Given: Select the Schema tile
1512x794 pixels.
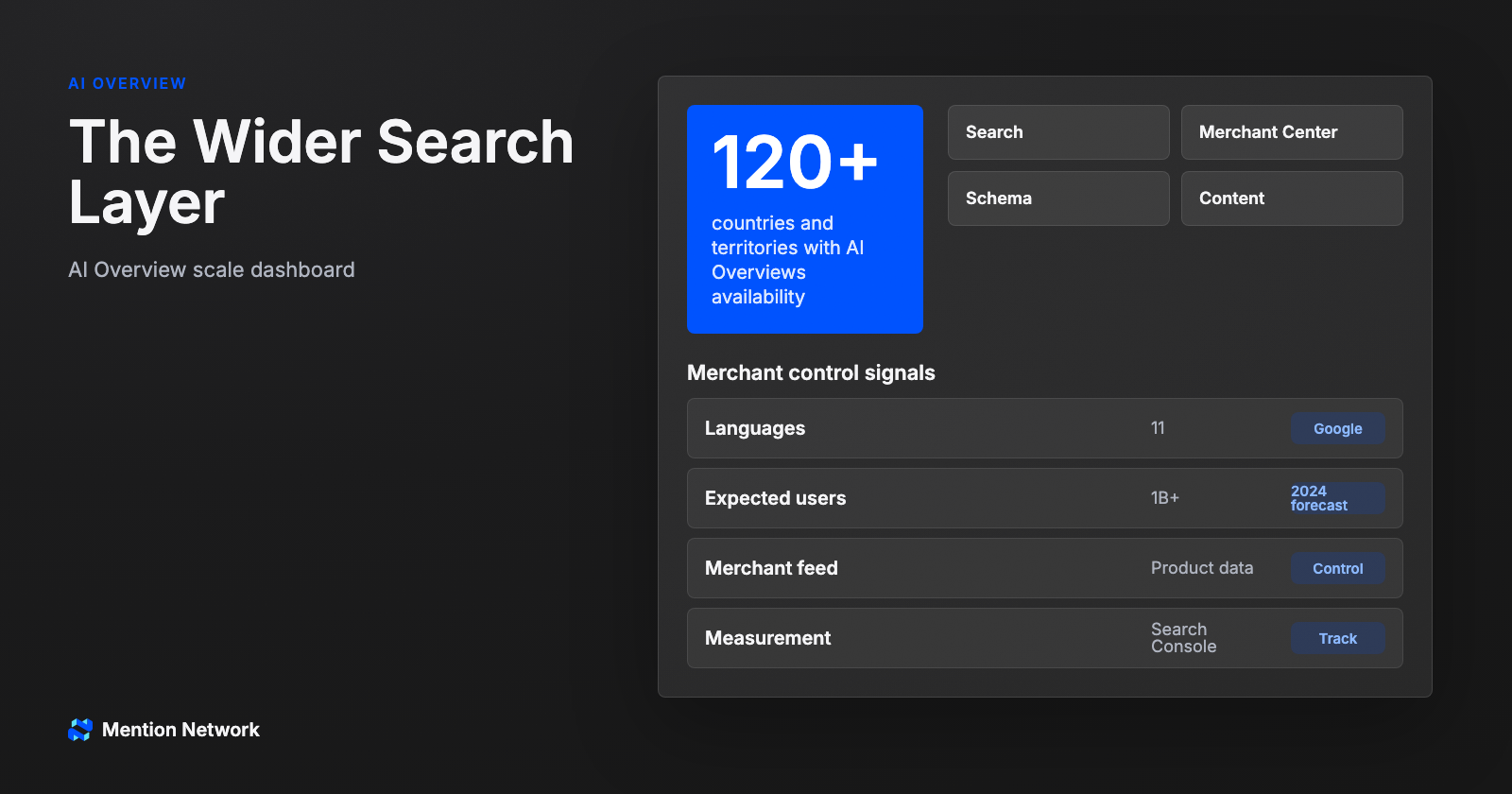Looking at the screenshot, I should [x=1058, y=198].
